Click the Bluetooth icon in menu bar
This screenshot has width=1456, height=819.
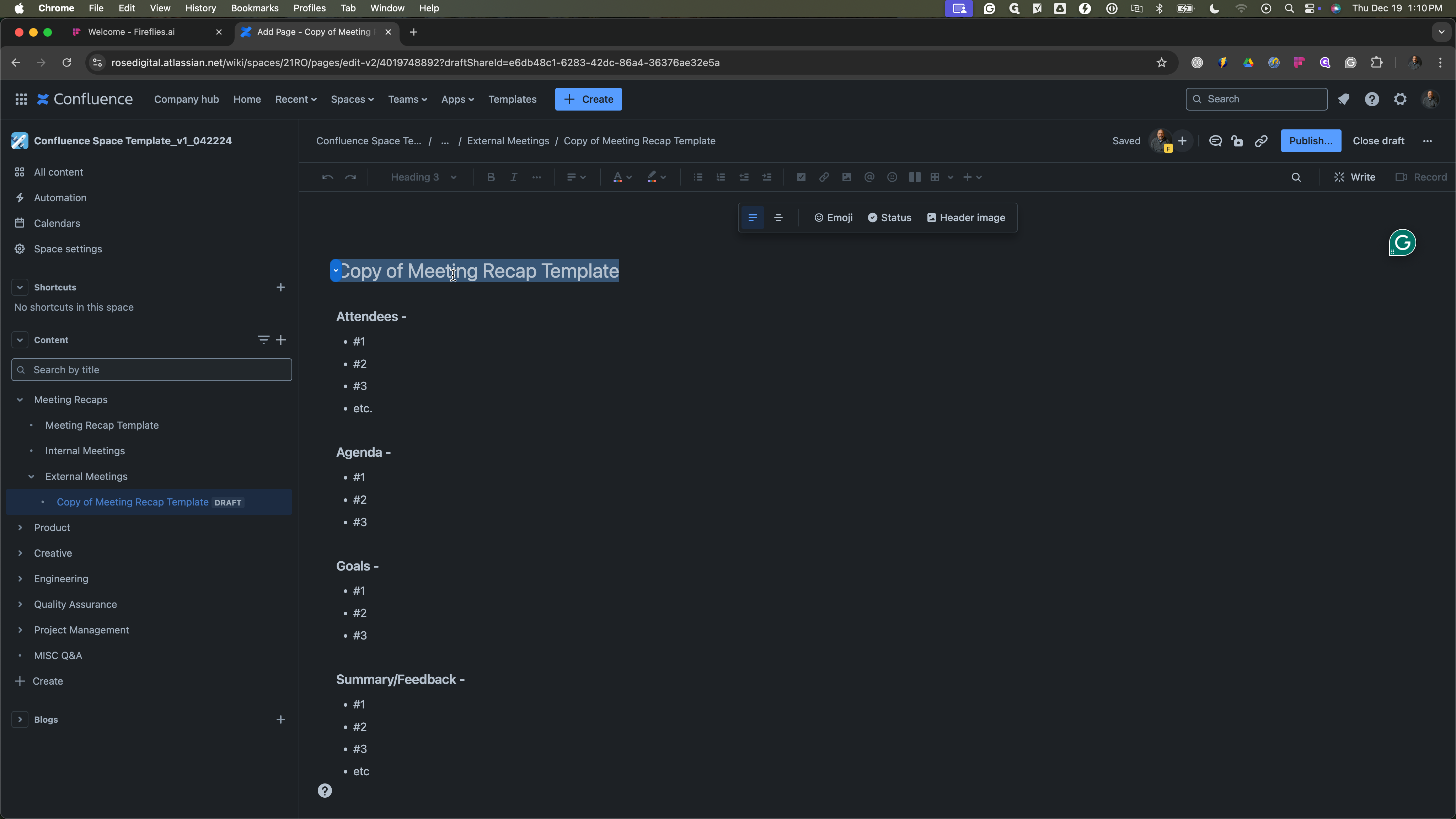[1159, 8]
